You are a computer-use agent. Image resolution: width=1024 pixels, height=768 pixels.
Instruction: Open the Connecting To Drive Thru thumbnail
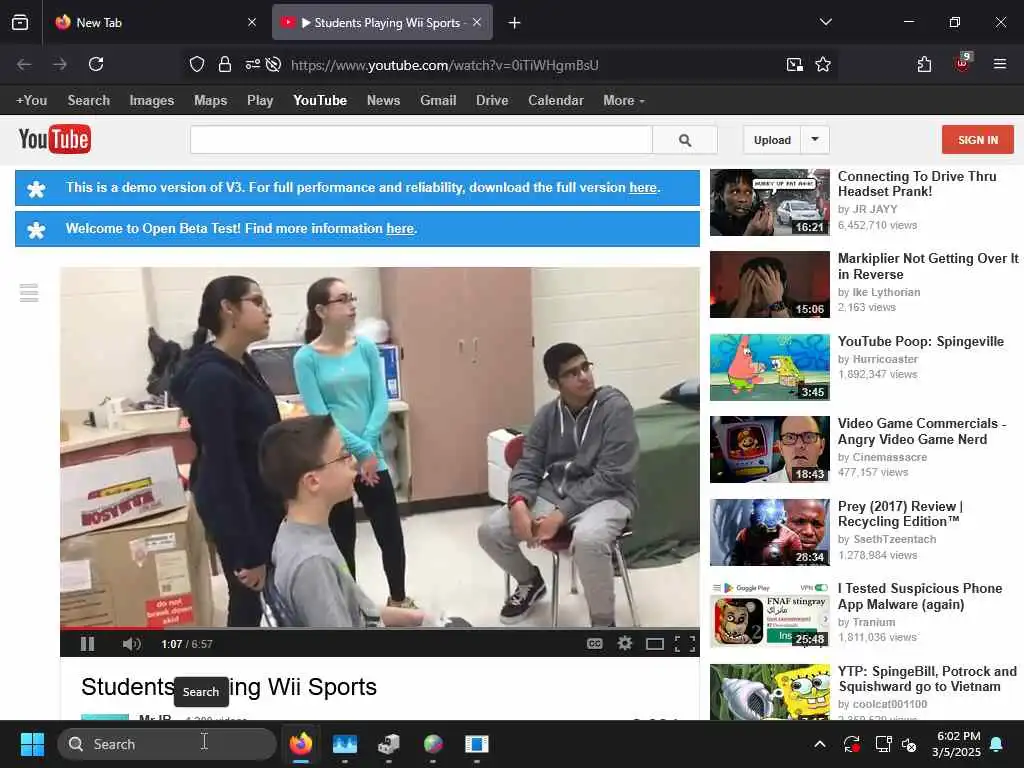(769, 202)
